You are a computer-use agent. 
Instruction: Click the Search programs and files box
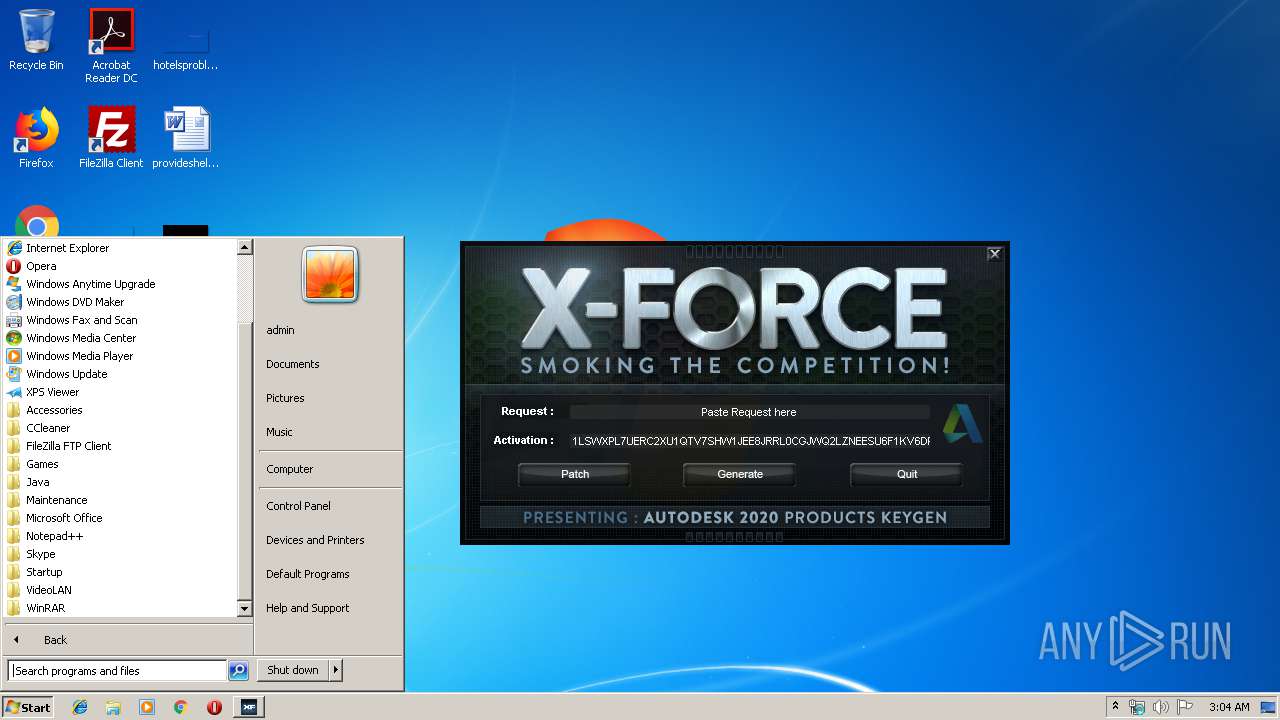[118, 671]
